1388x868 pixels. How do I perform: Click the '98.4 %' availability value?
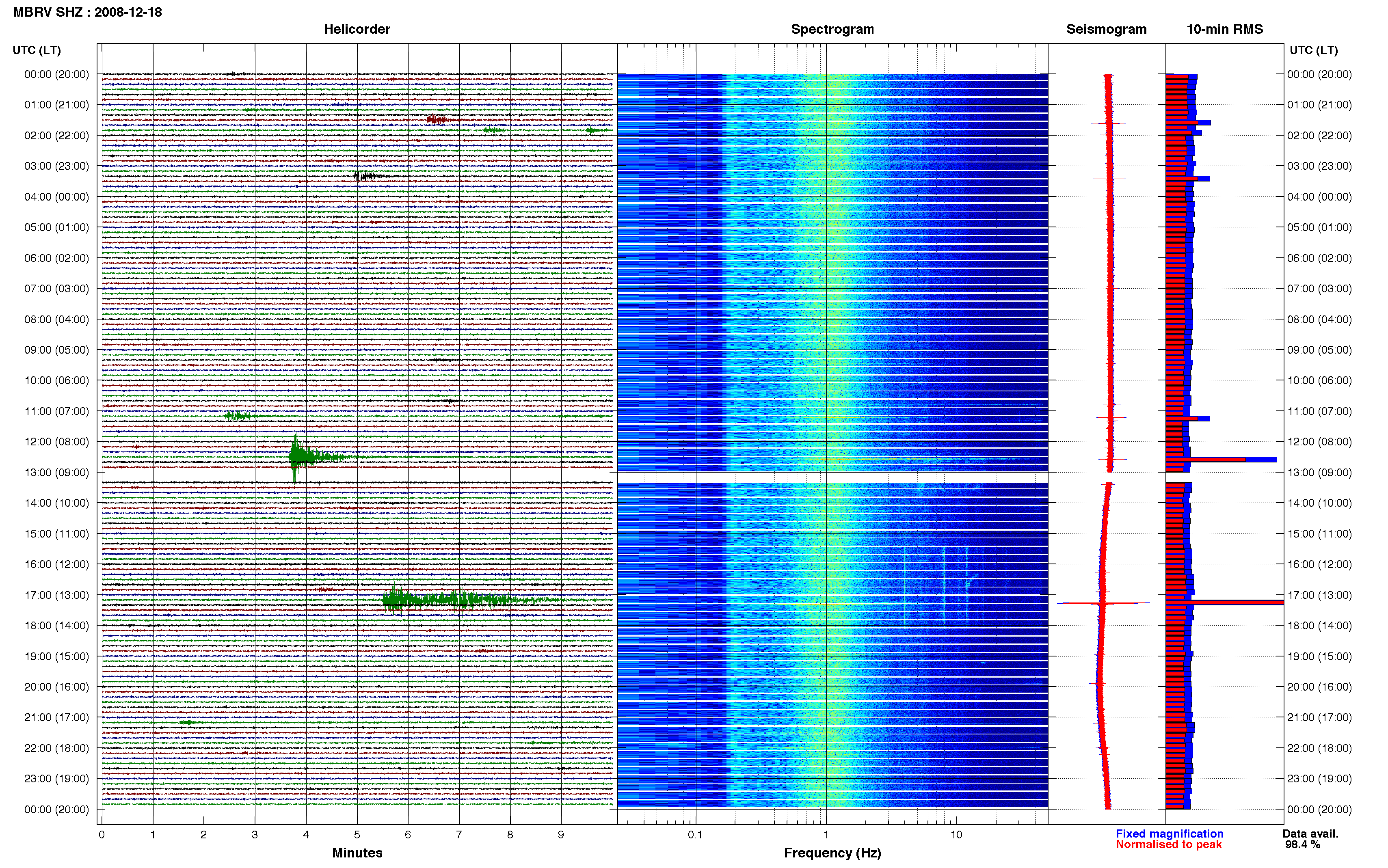tap(1302, 844)
